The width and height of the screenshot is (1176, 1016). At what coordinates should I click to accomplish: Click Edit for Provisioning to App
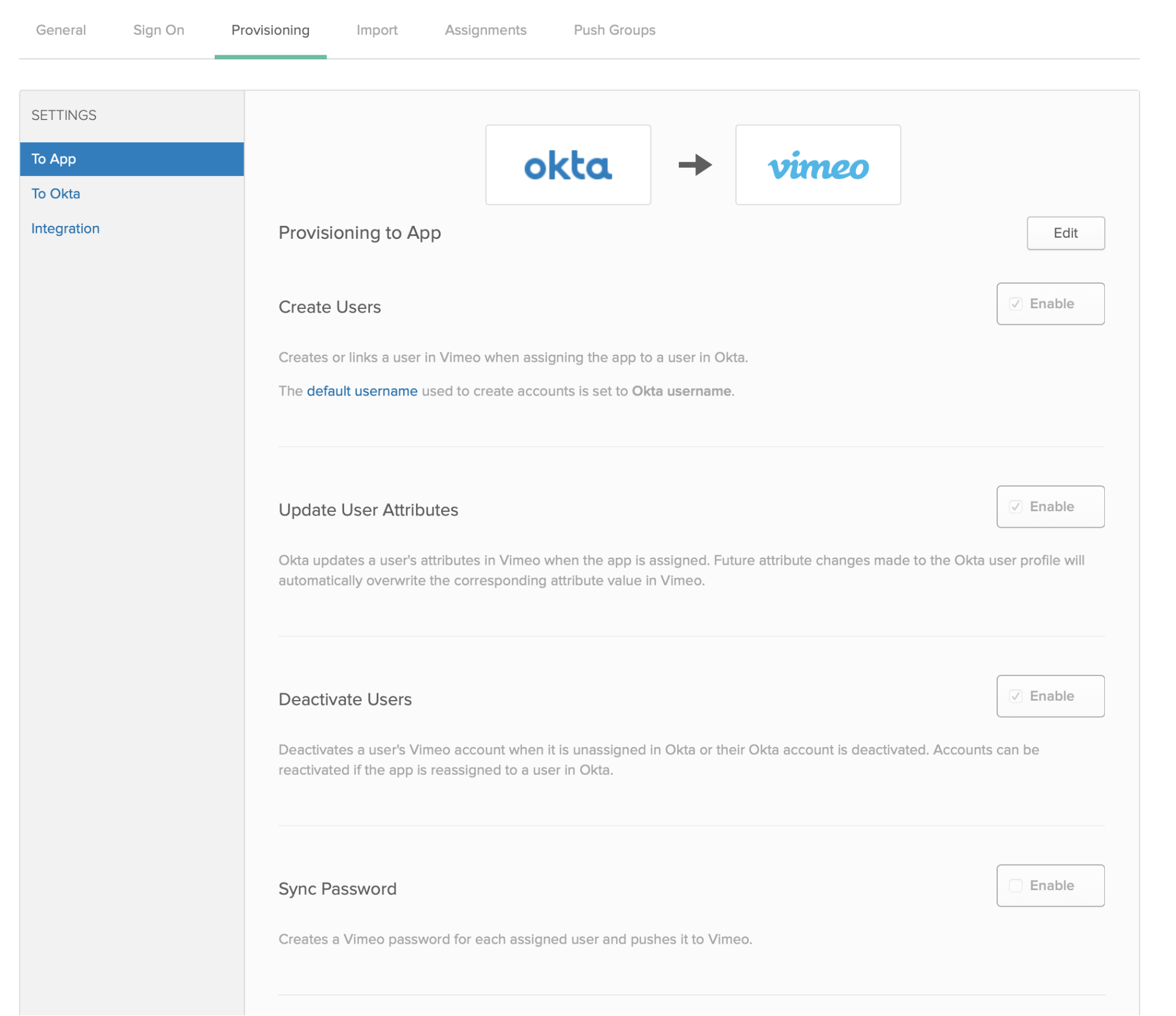pyautogui.click(x=1065, y=233)
